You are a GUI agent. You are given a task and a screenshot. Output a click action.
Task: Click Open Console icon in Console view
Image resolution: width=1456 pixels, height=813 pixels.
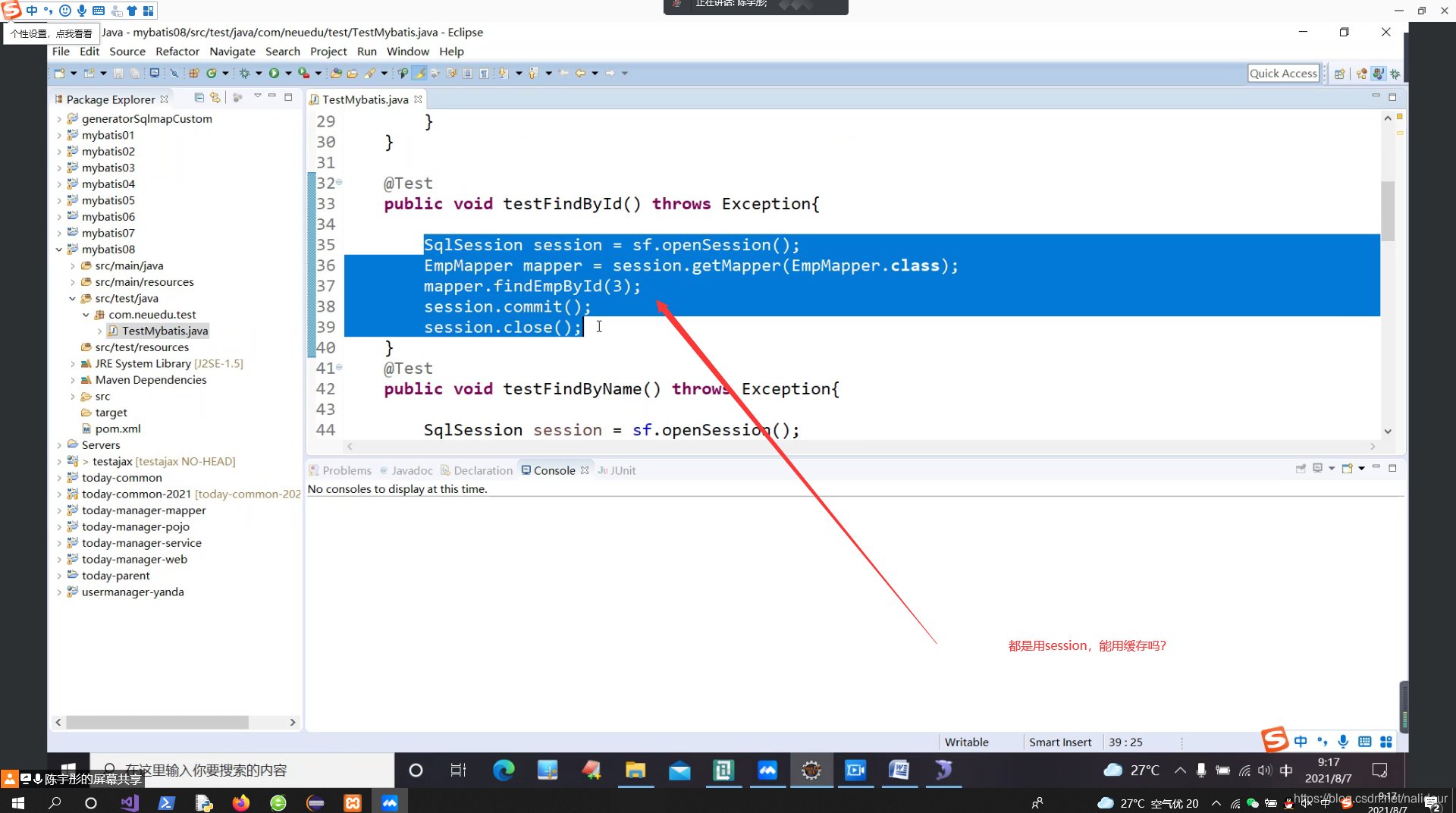1348,469
